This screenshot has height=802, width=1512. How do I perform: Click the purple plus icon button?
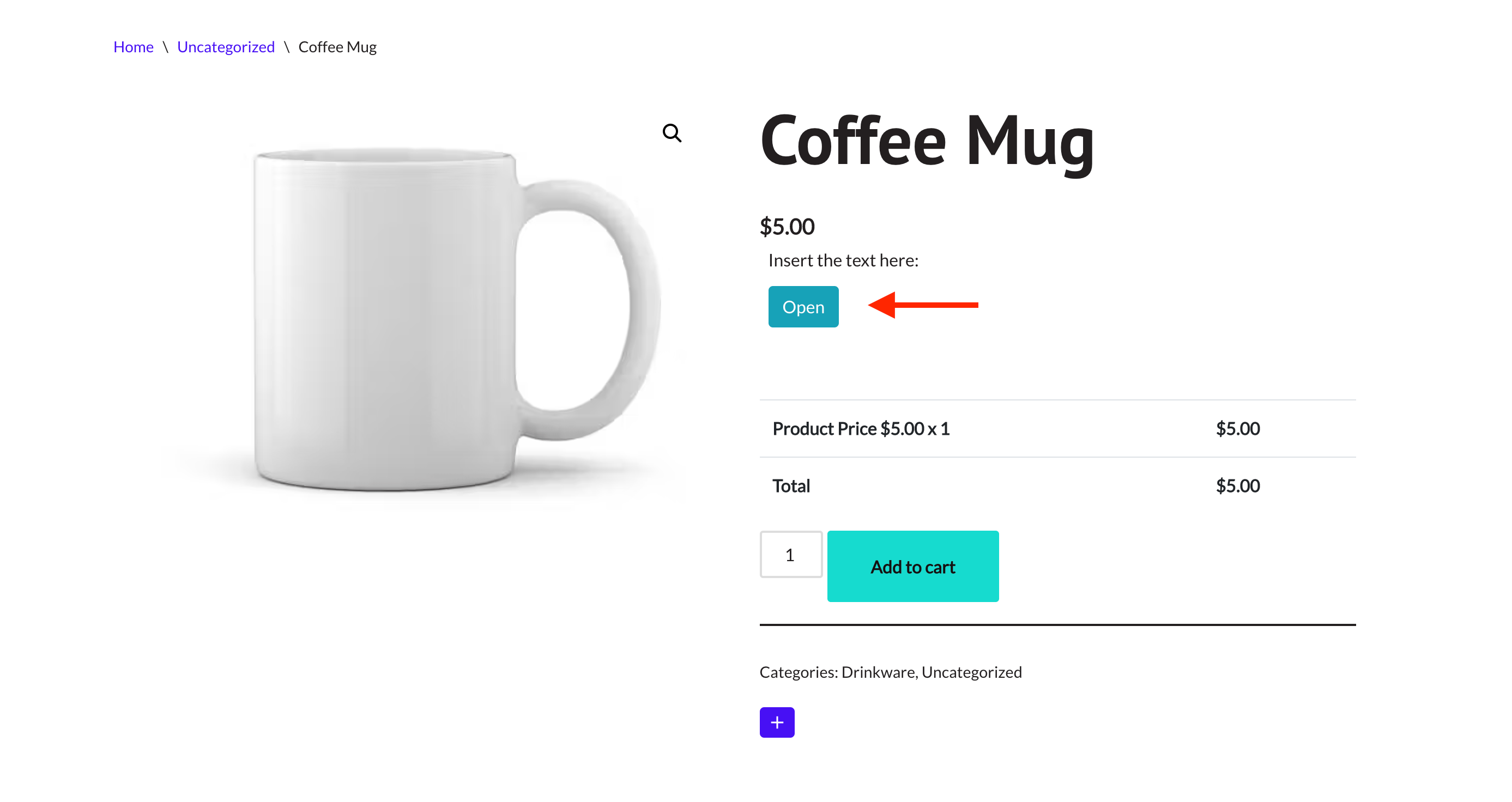coord(777,722)
